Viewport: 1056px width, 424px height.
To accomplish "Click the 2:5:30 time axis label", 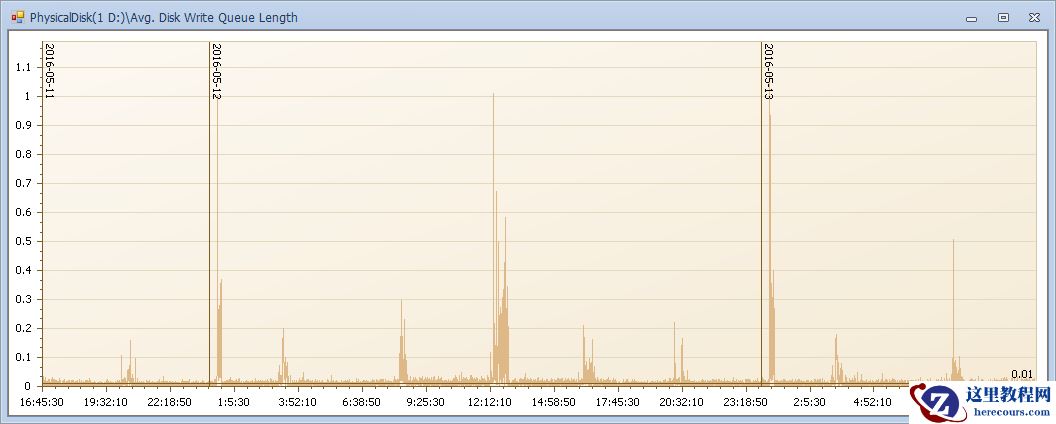I will point(810,402).
